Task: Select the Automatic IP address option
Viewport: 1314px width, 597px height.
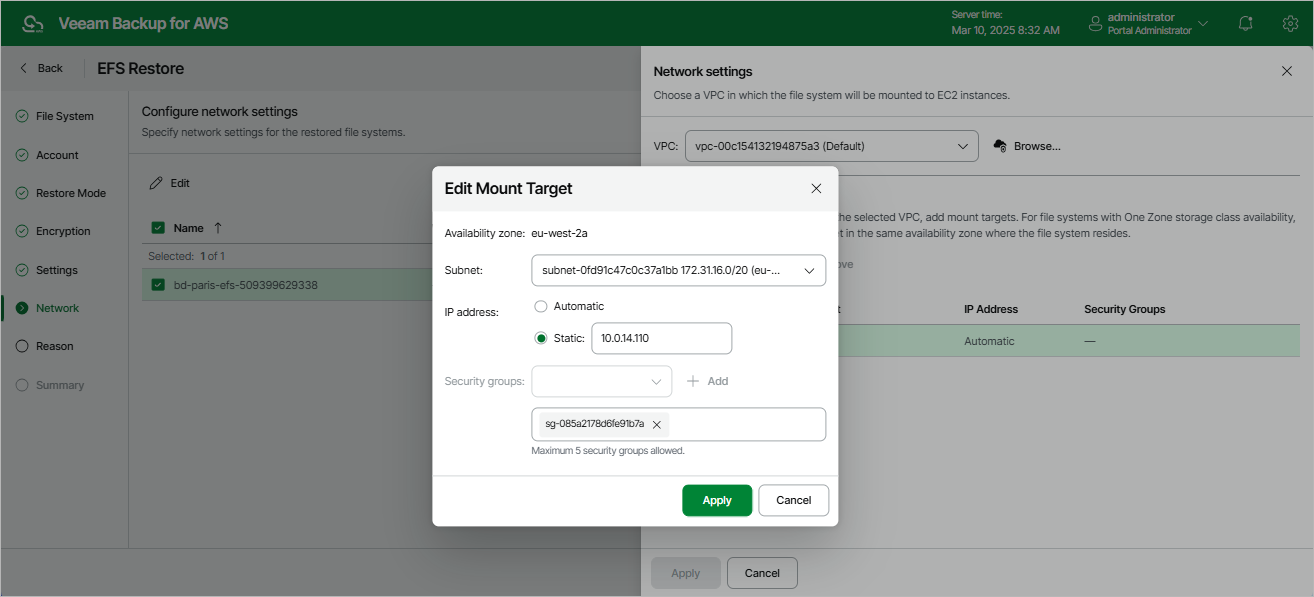Action: 541,306
